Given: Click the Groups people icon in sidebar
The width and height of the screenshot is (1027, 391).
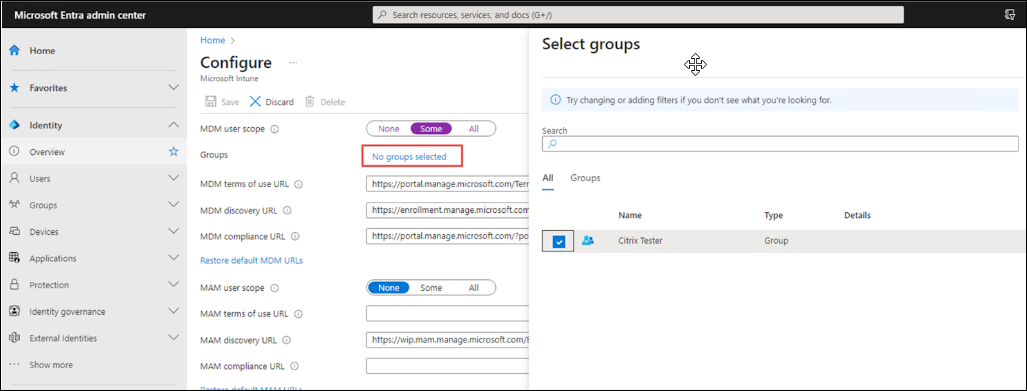Looking at the screenshot, I should point(14,205).
